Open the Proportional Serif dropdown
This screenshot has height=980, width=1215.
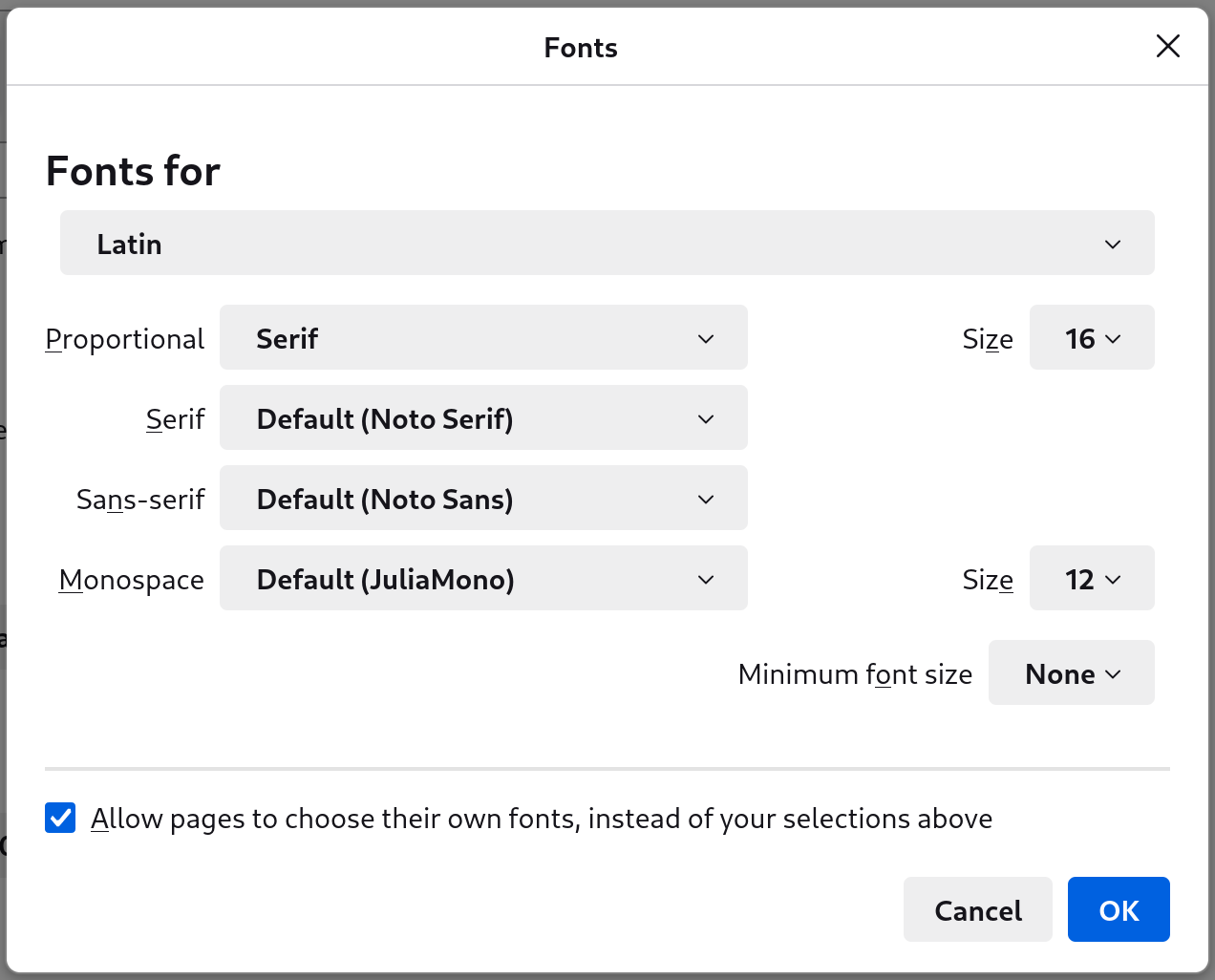coord(483,337)
